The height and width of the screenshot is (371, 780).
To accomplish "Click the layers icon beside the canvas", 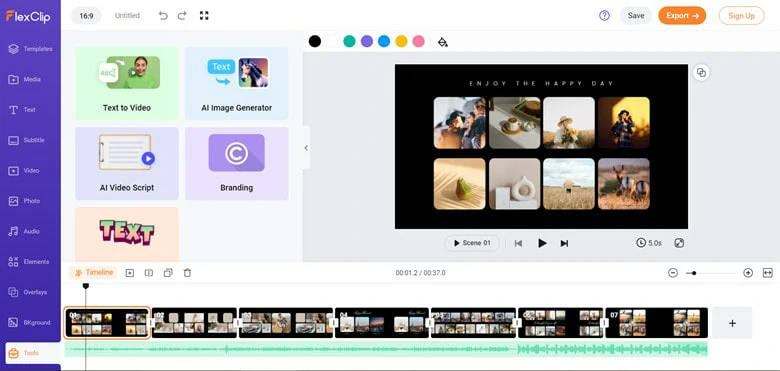I will pyautogui.click(x=701, y=73).
